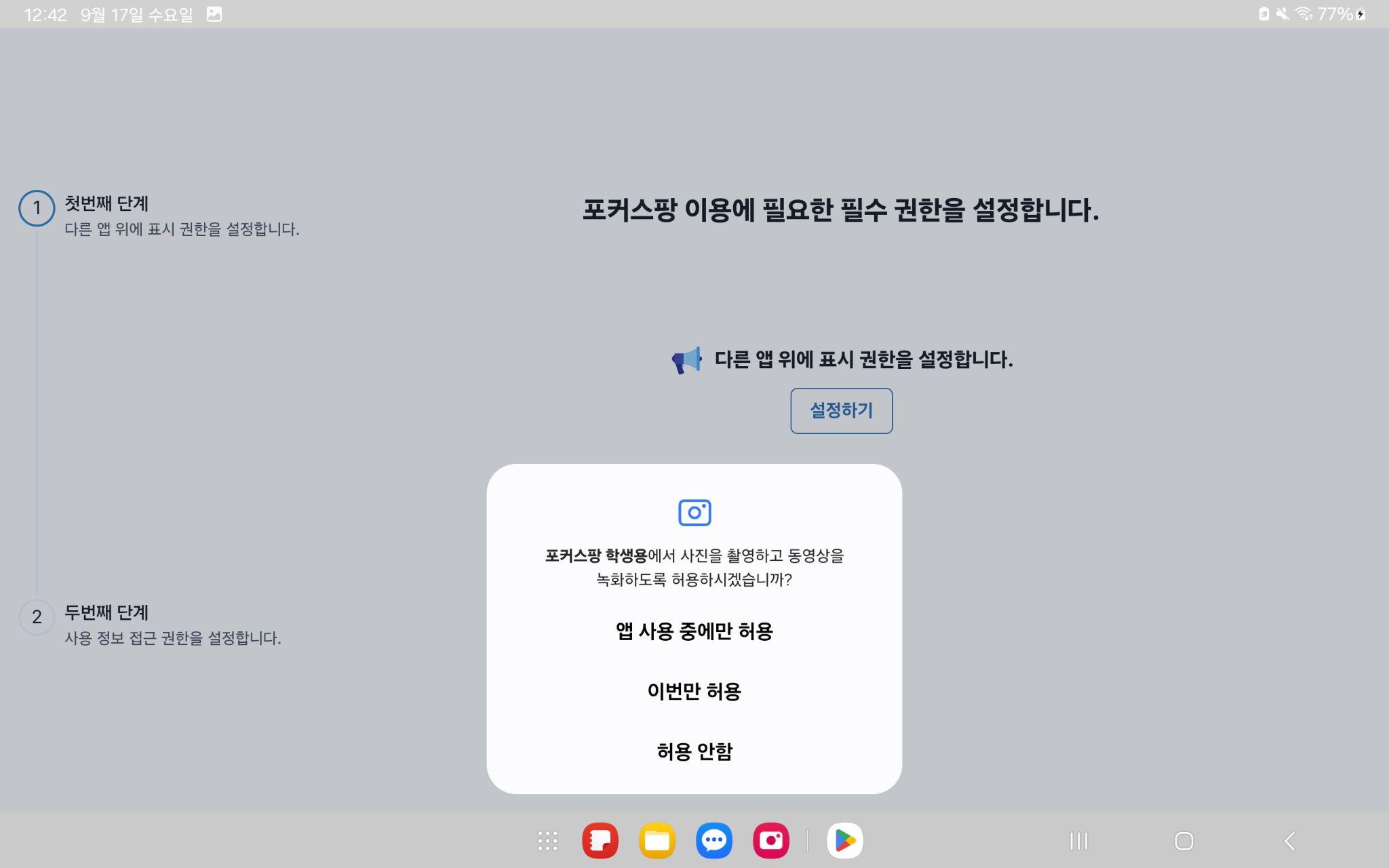Launch the pink camera app in dock
The height and width of the screenshot is (868, 1389).
[770, 841]
